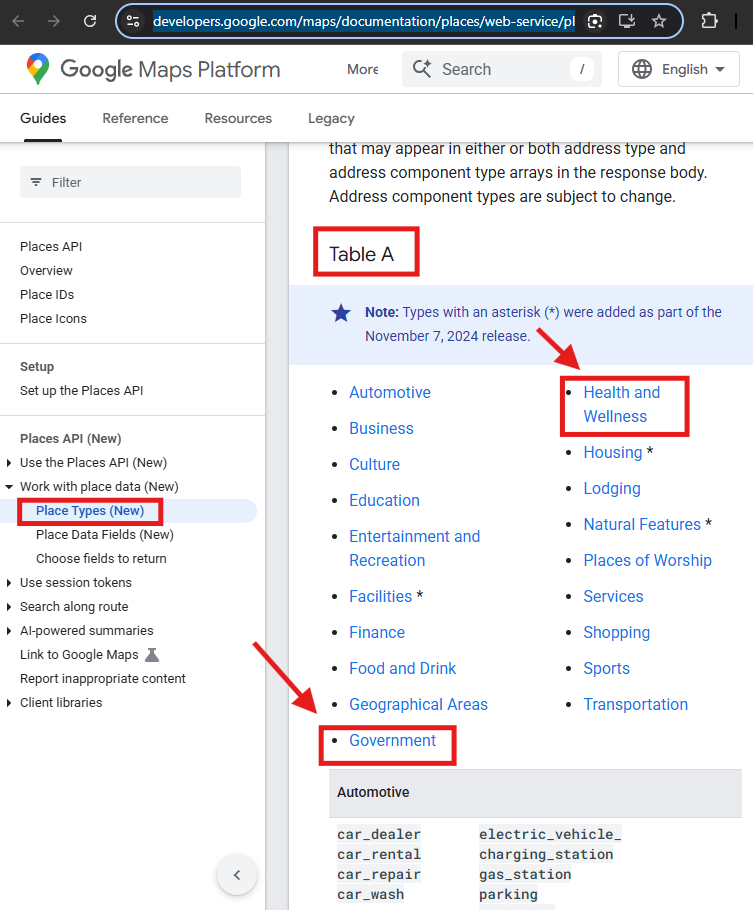This screenshot has height=910, width=753.
Task: Switch to the Legacy tab
Action: click(331, 118)
